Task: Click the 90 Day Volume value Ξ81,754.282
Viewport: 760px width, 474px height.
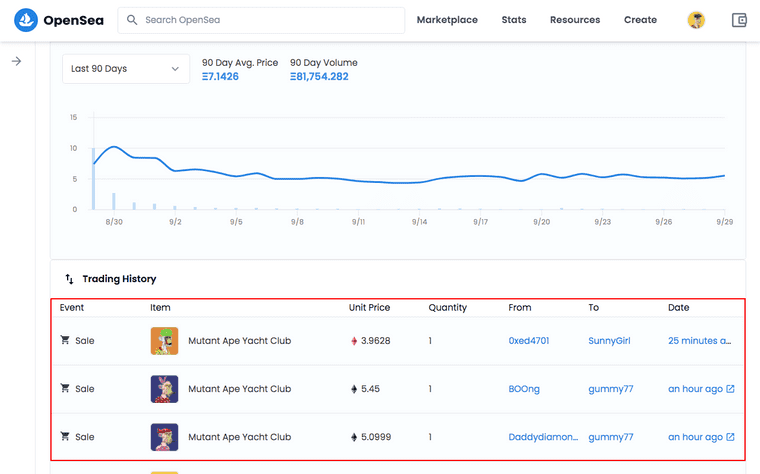Action: [319, 77]
